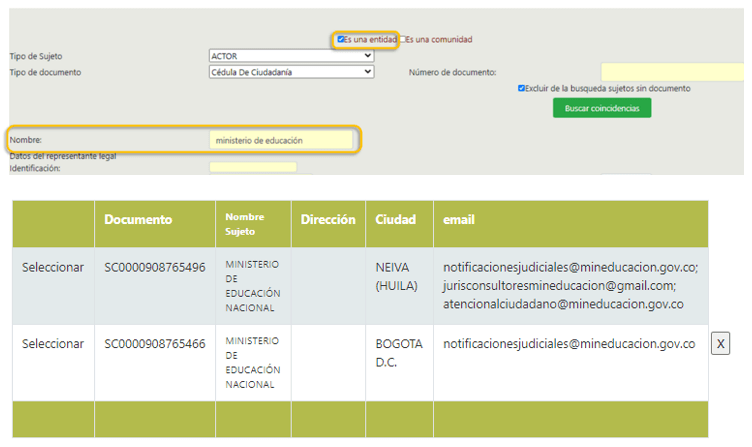Select the Neiva (Huila) ministry row

point(53,268)
